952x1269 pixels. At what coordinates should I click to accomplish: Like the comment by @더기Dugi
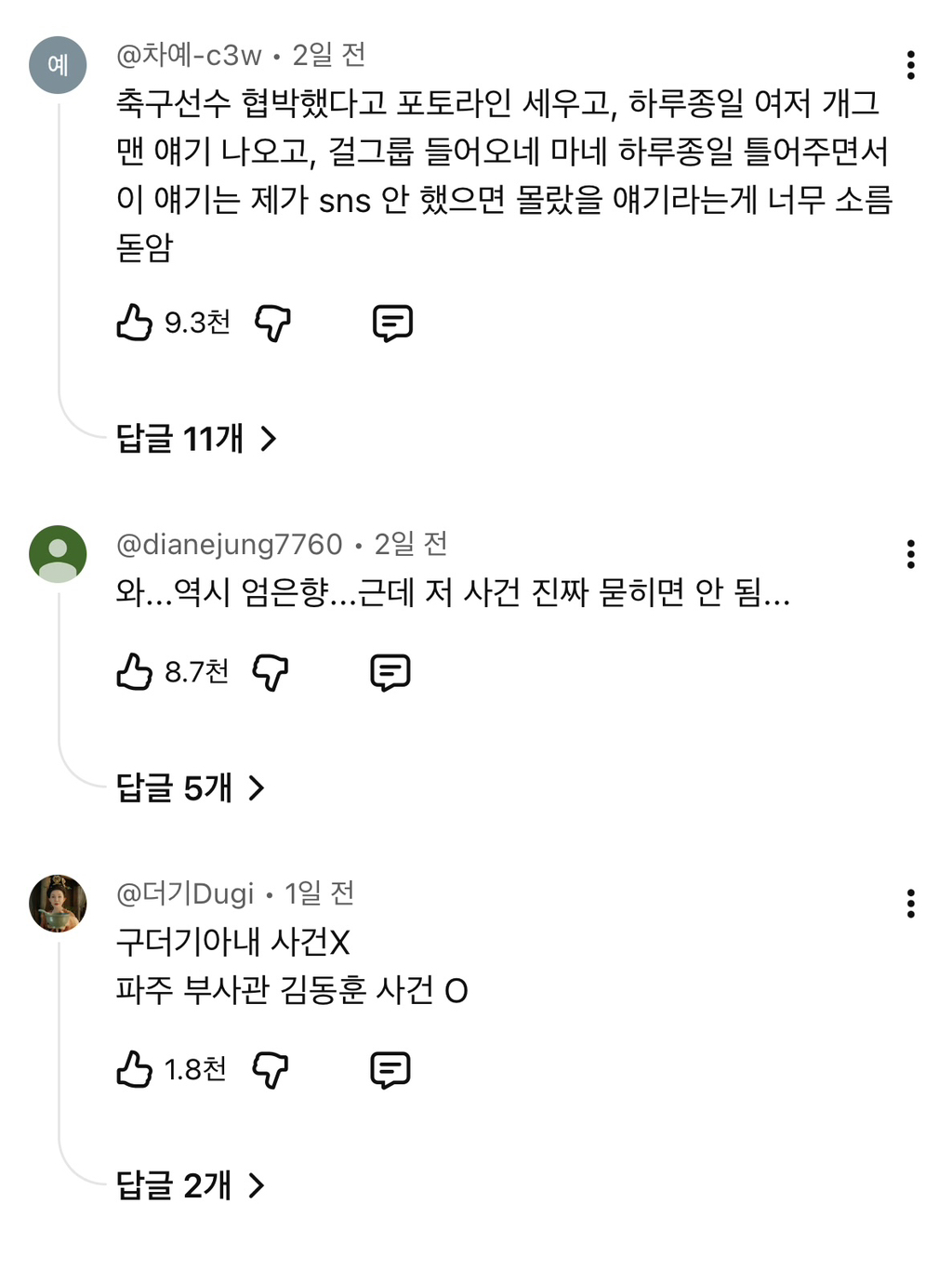135,1069
